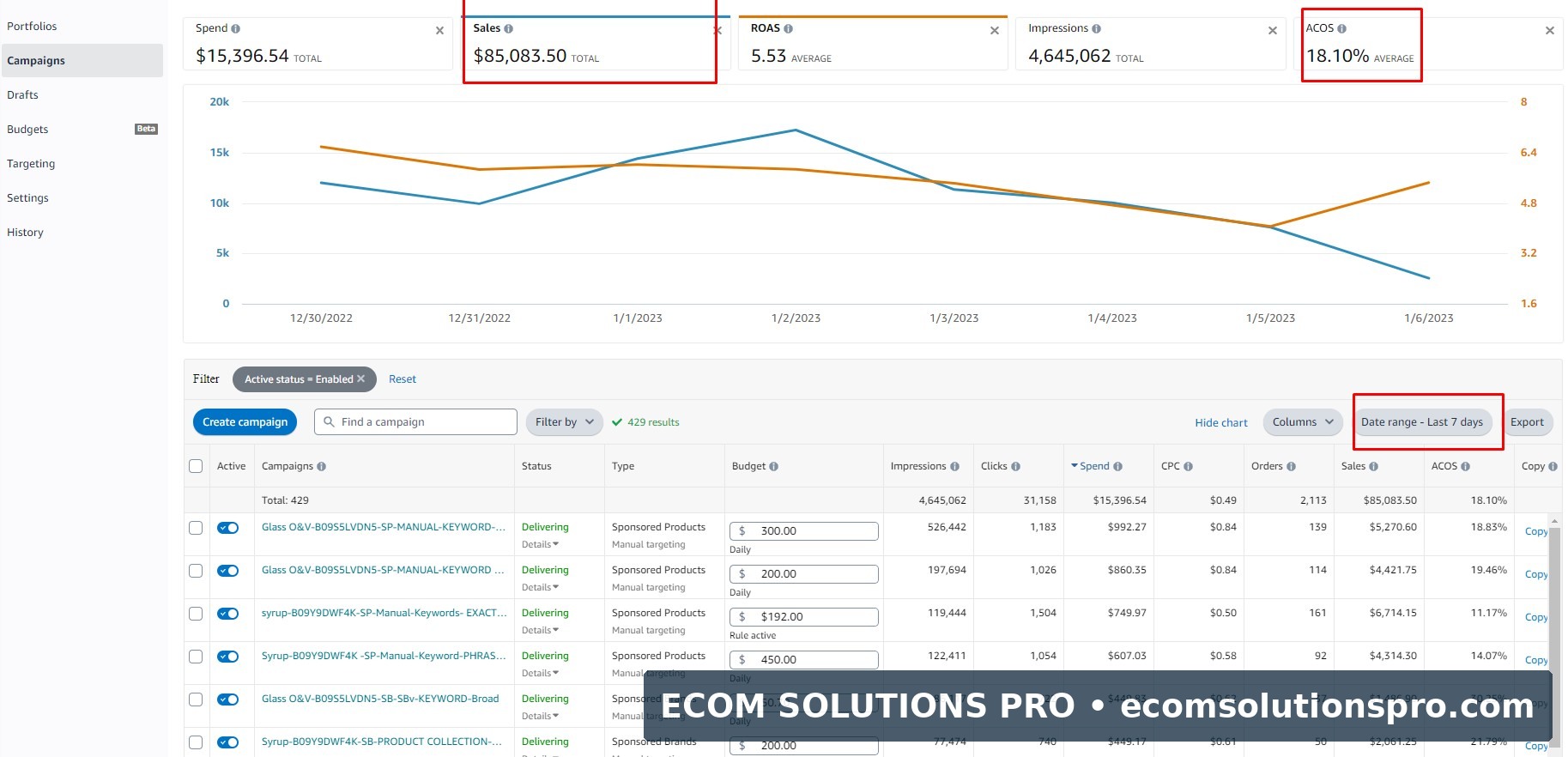
Task: Open Drafts in the sidebar
Action: click(22, 94)
